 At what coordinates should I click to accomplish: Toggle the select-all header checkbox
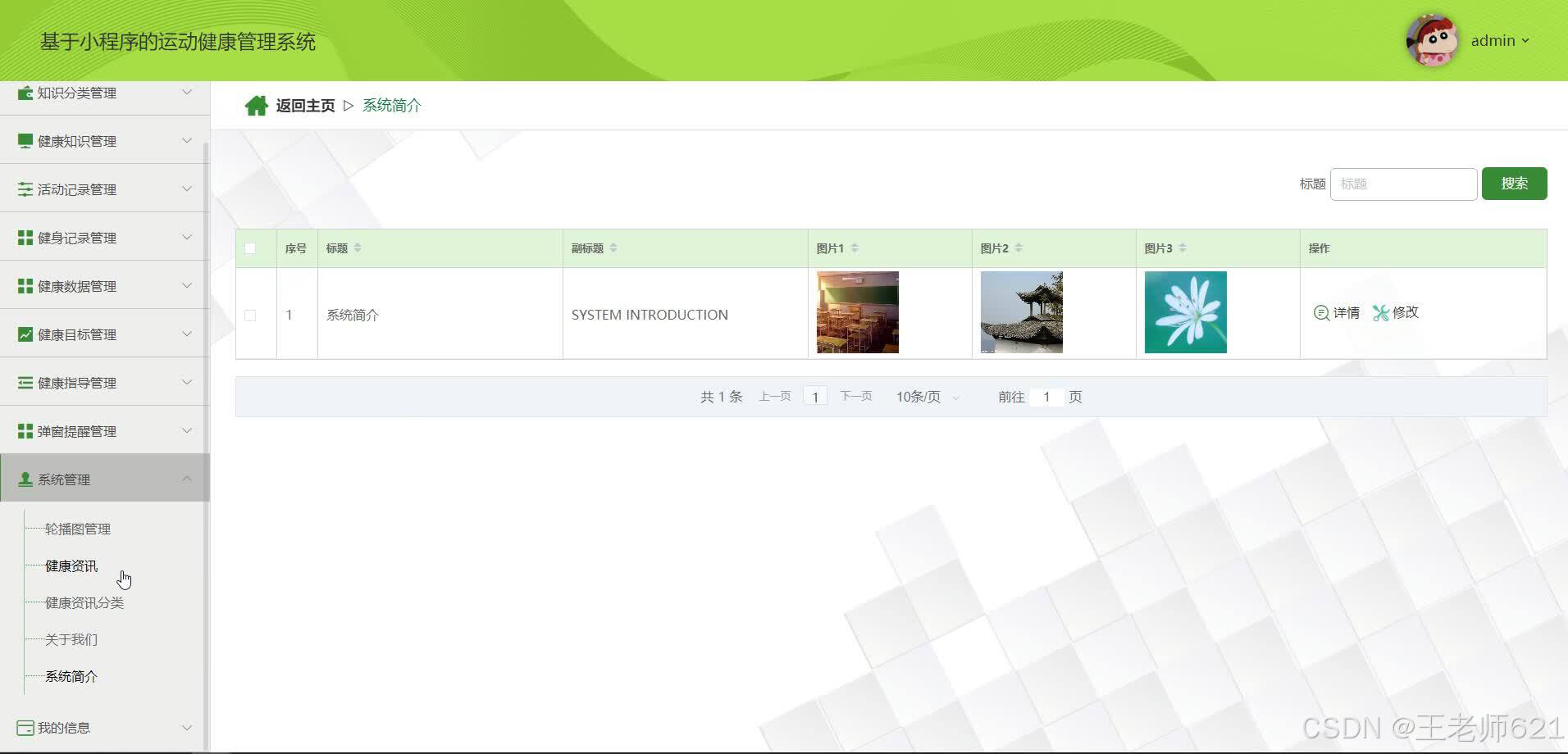tap(250, 248)
